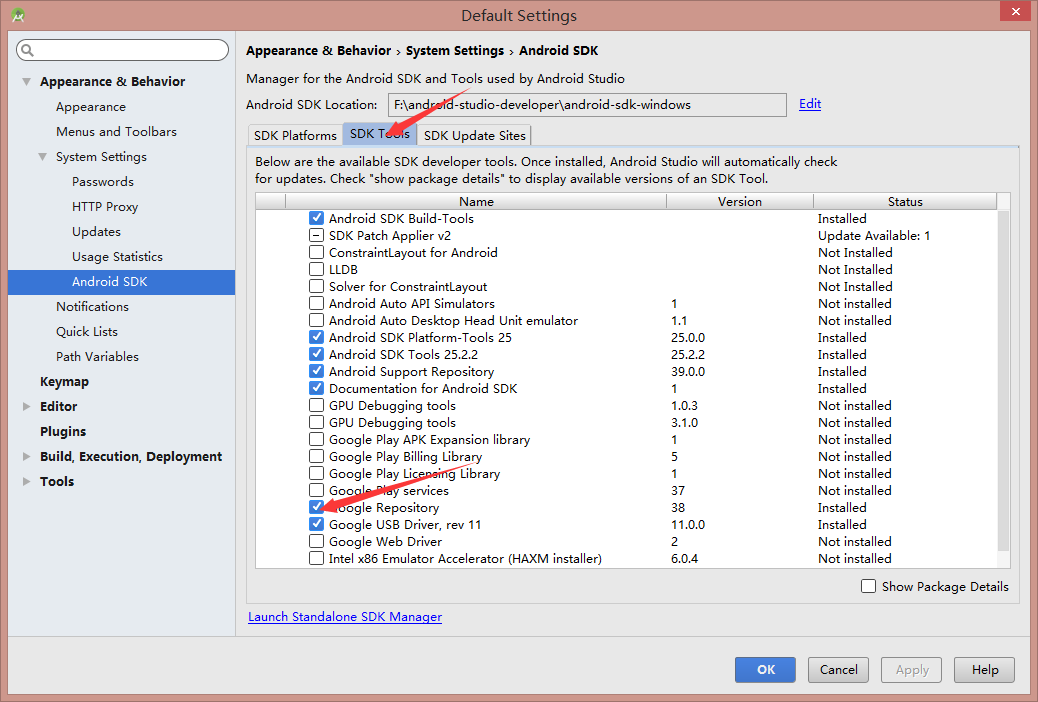This screenshot has width=1038, height=702.
Task: Uncheck Google Repository checkbox
Action: pyautogui.click(x=316, y=507)
